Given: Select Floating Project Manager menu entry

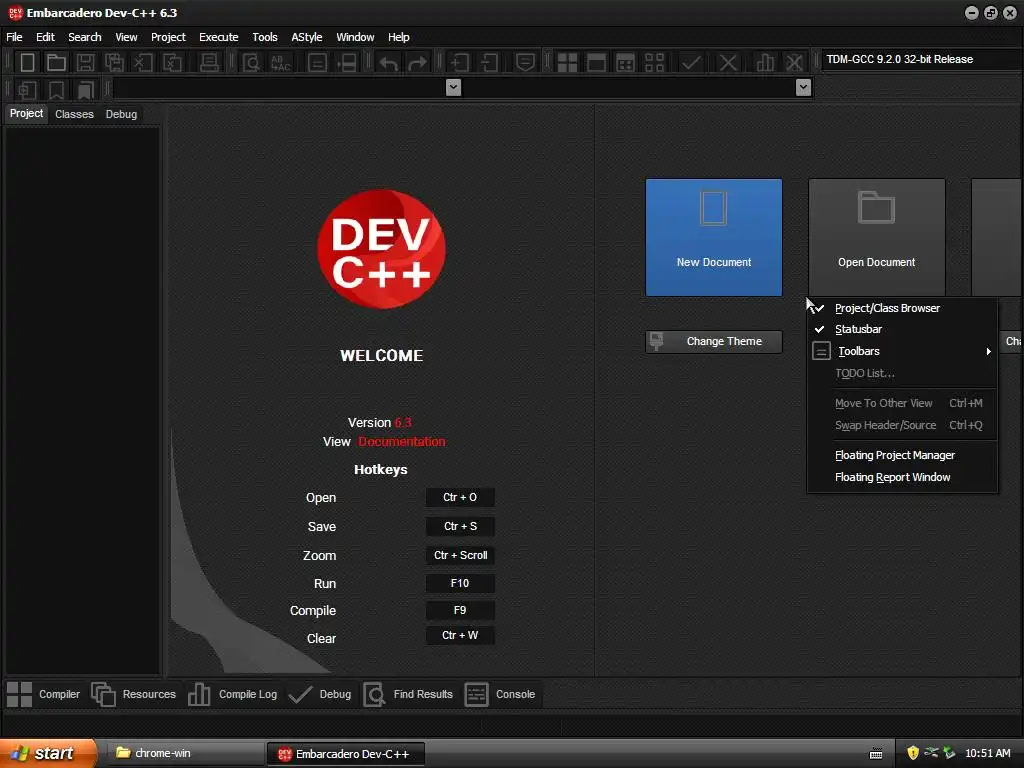Looking at the screenshot, I should point(902,455).
